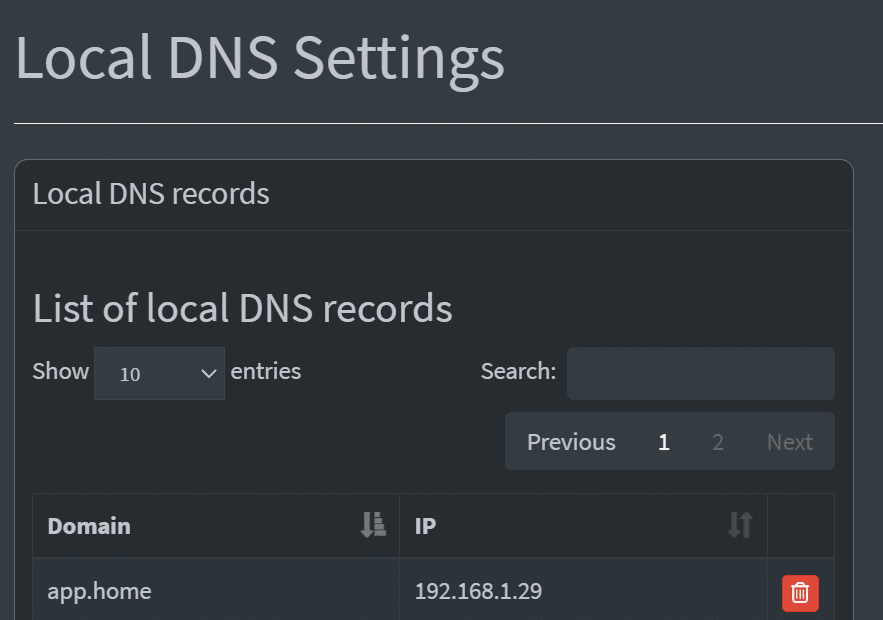
Task: Go to the Next page
Action: tap(790, 442)
